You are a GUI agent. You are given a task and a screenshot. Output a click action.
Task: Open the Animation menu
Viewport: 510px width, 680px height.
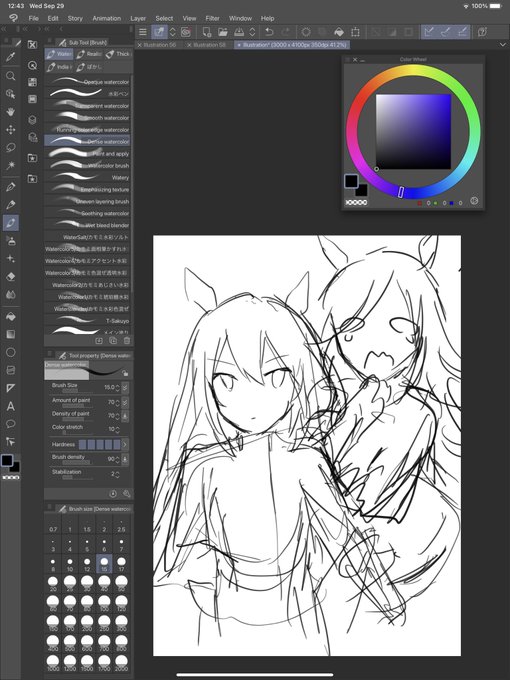click(x=106, y=18)
